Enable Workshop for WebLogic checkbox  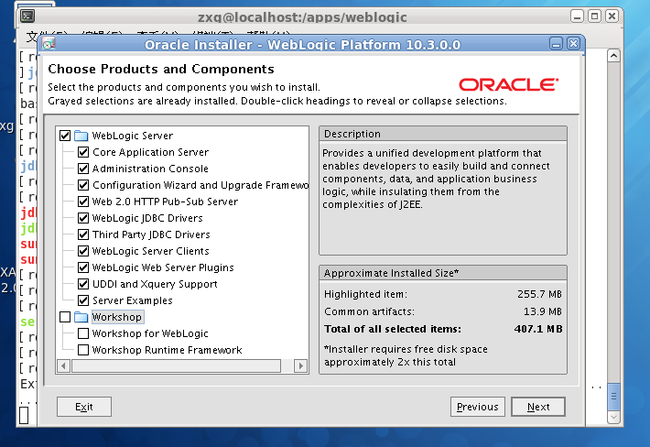(83, 333)
